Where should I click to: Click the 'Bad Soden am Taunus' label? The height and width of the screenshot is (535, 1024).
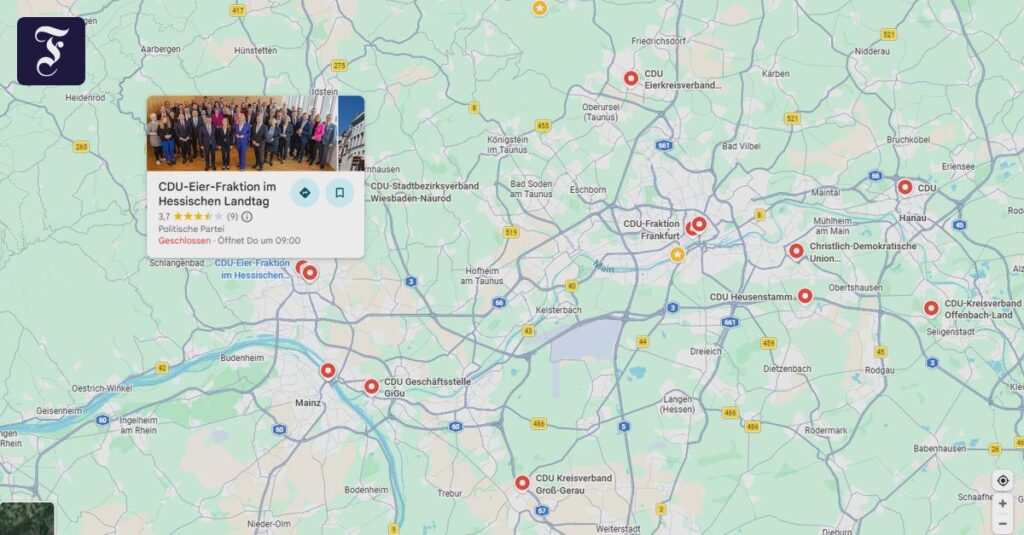coord(531,189)
